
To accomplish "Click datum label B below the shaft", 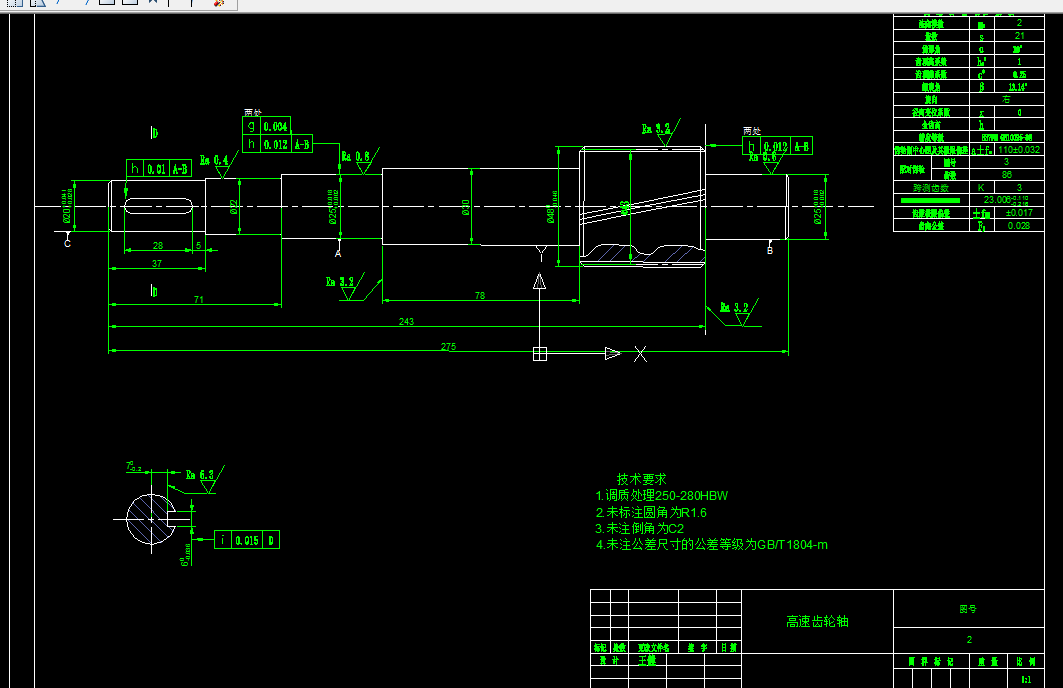I will (769, 250).
